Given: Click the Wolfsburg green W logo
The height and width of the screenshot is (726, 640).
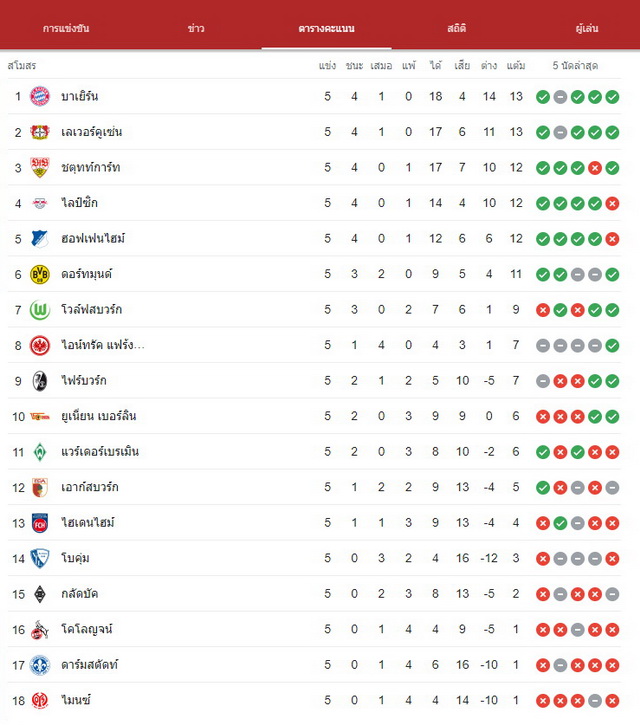Looking at the screenshot, I should pos(40,310).
